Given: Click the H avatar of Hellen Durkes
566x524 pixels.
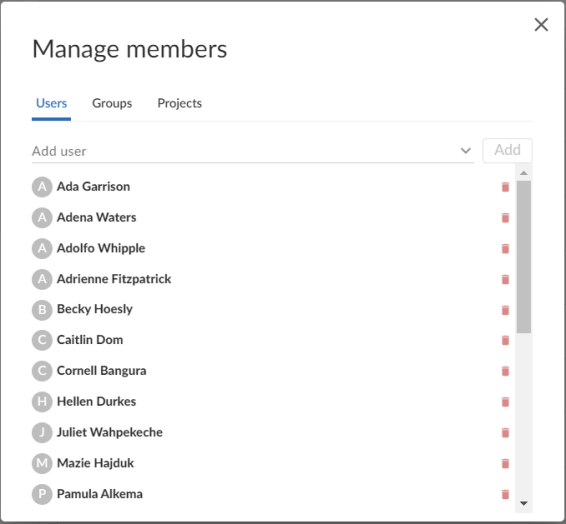Looking at the screenshot, I should [42, 402].
